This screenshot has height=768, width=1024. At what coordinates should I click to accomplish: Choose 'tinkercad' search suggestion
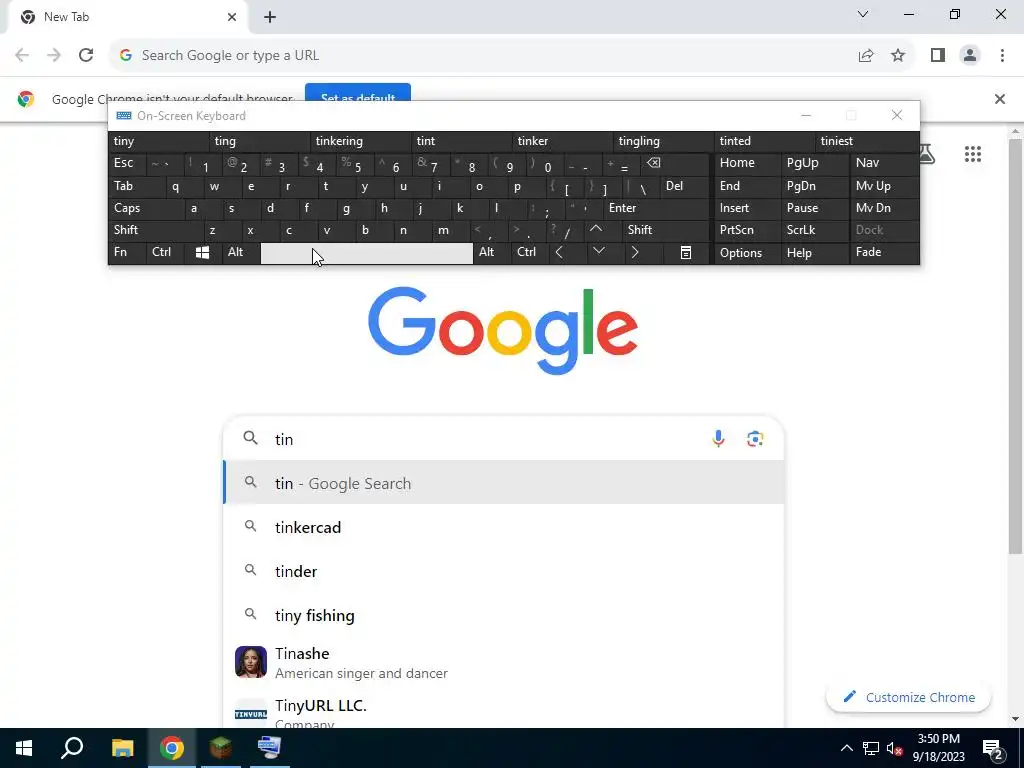[504, 528]
